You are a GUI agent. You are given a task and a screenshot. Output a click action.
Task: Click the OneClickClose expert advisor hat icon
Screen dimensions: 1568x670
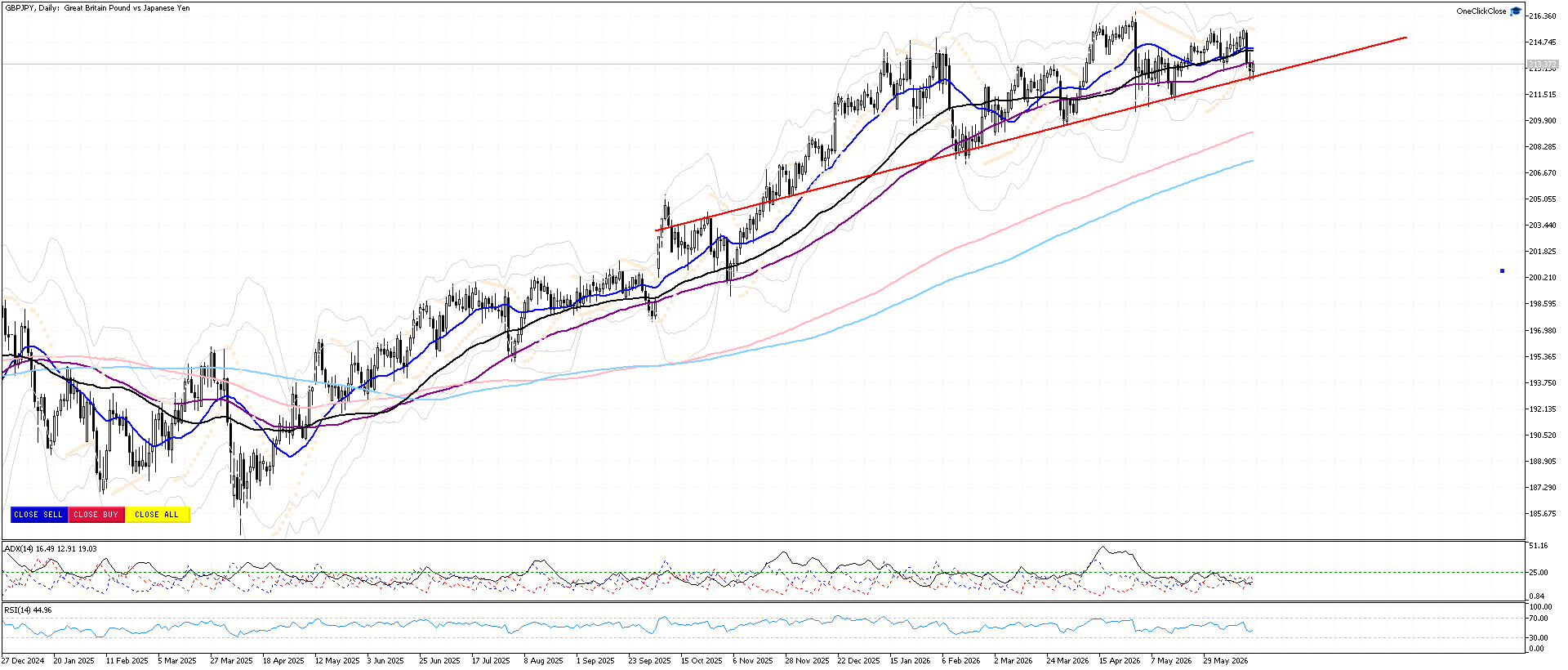tap(1516, 11)
